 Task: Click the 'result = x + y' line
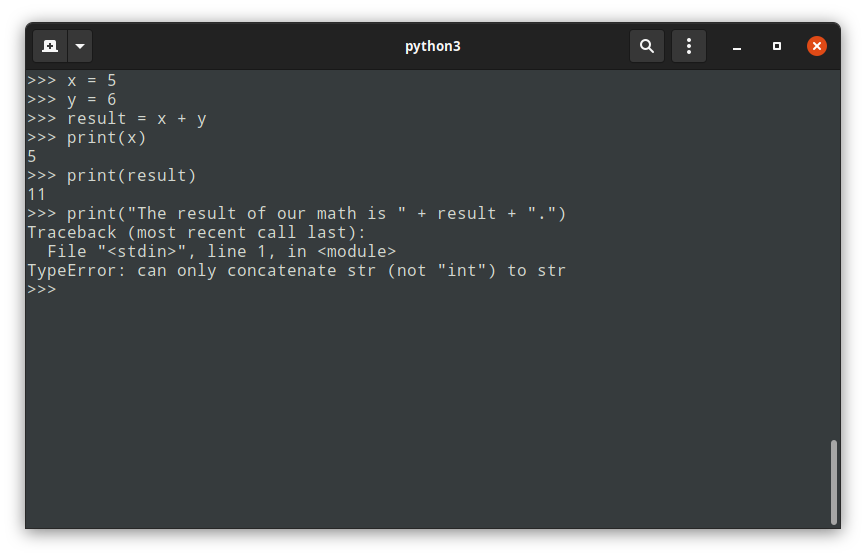136,118
